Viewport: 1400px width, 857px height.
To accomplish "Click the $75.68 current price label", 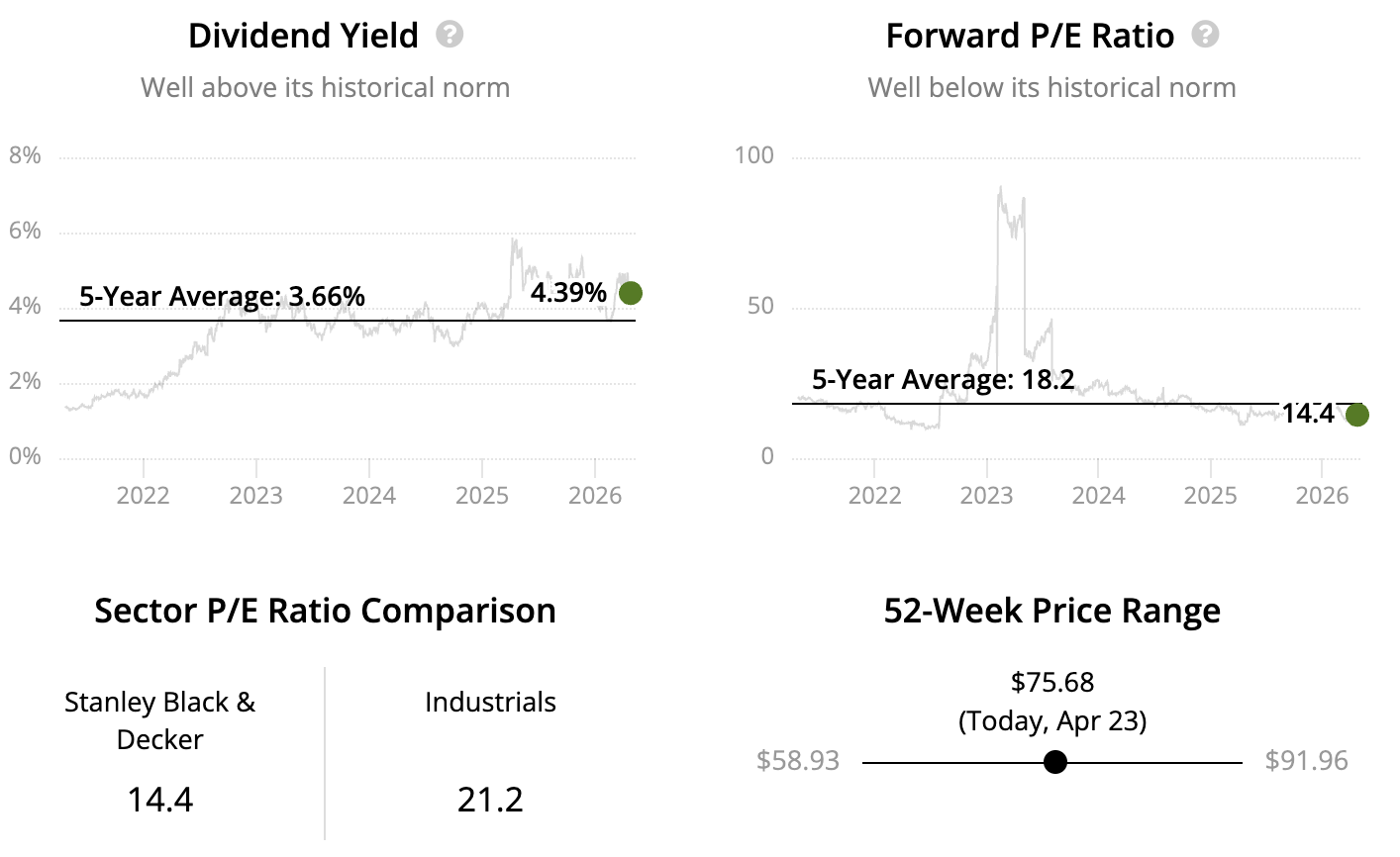I will tap(1052, 682).
